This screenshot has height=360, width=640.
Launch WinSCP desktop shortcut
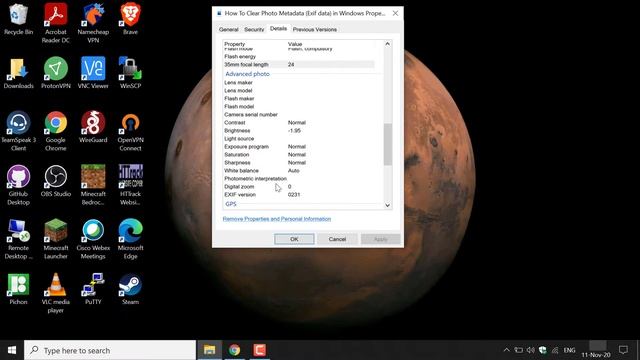(130, 73)
